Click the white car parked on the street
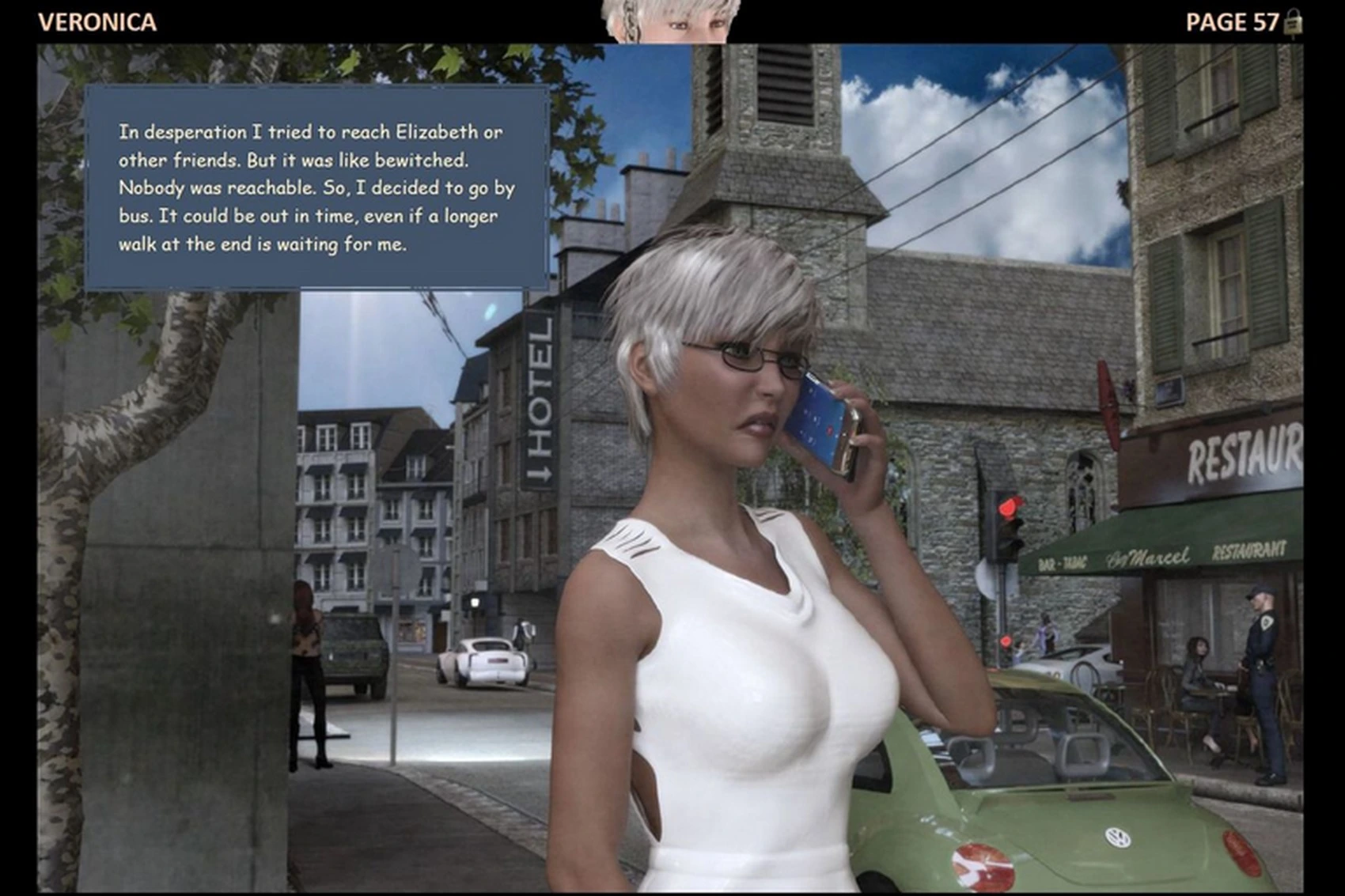Image resolution: width=1345 pixels, height=896 pixels. [x=483, y=661]
